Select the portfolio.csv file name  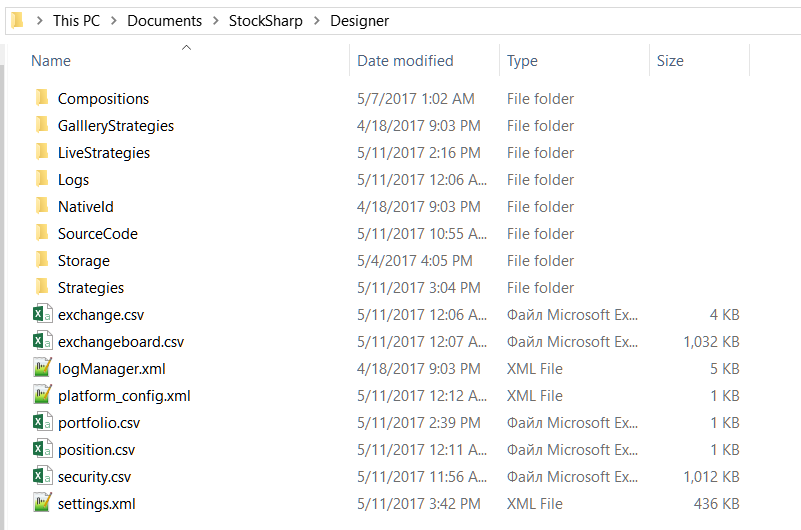pos(99,423)
